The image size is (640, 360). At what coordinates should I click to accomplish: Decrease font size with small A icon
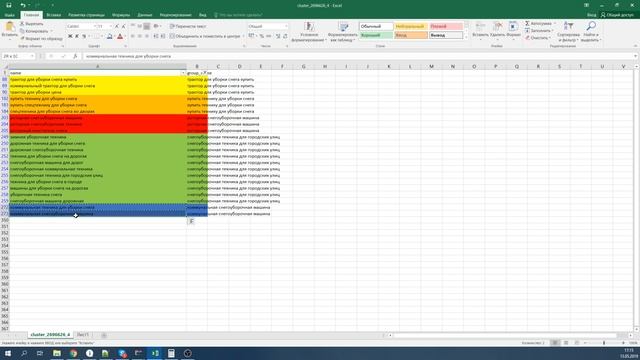[124, 26]
